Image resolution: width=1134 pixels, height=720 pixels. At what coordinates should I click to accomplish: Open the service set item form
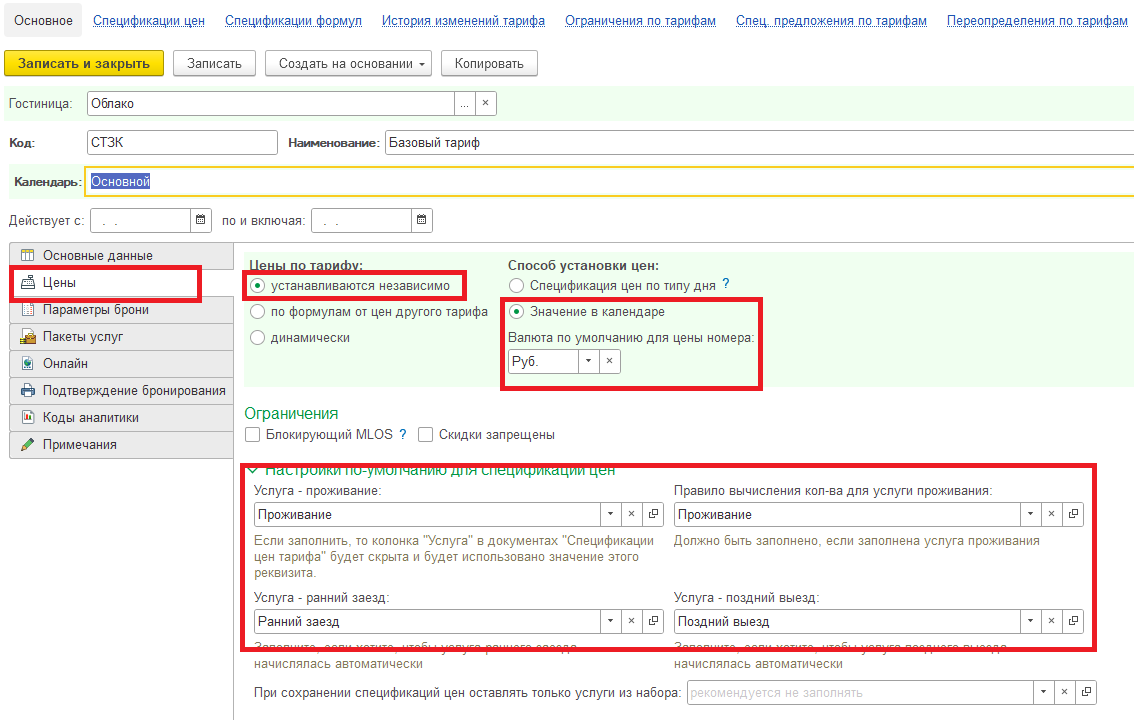(x=1086, y=693)
